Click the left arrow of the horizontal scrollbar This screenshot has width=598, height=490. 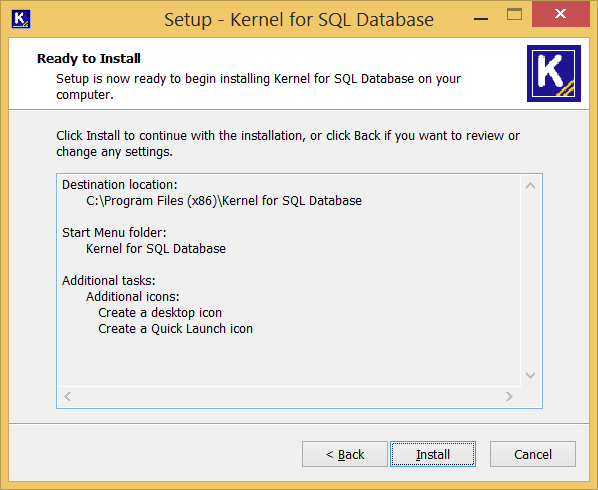click(68, 397)
